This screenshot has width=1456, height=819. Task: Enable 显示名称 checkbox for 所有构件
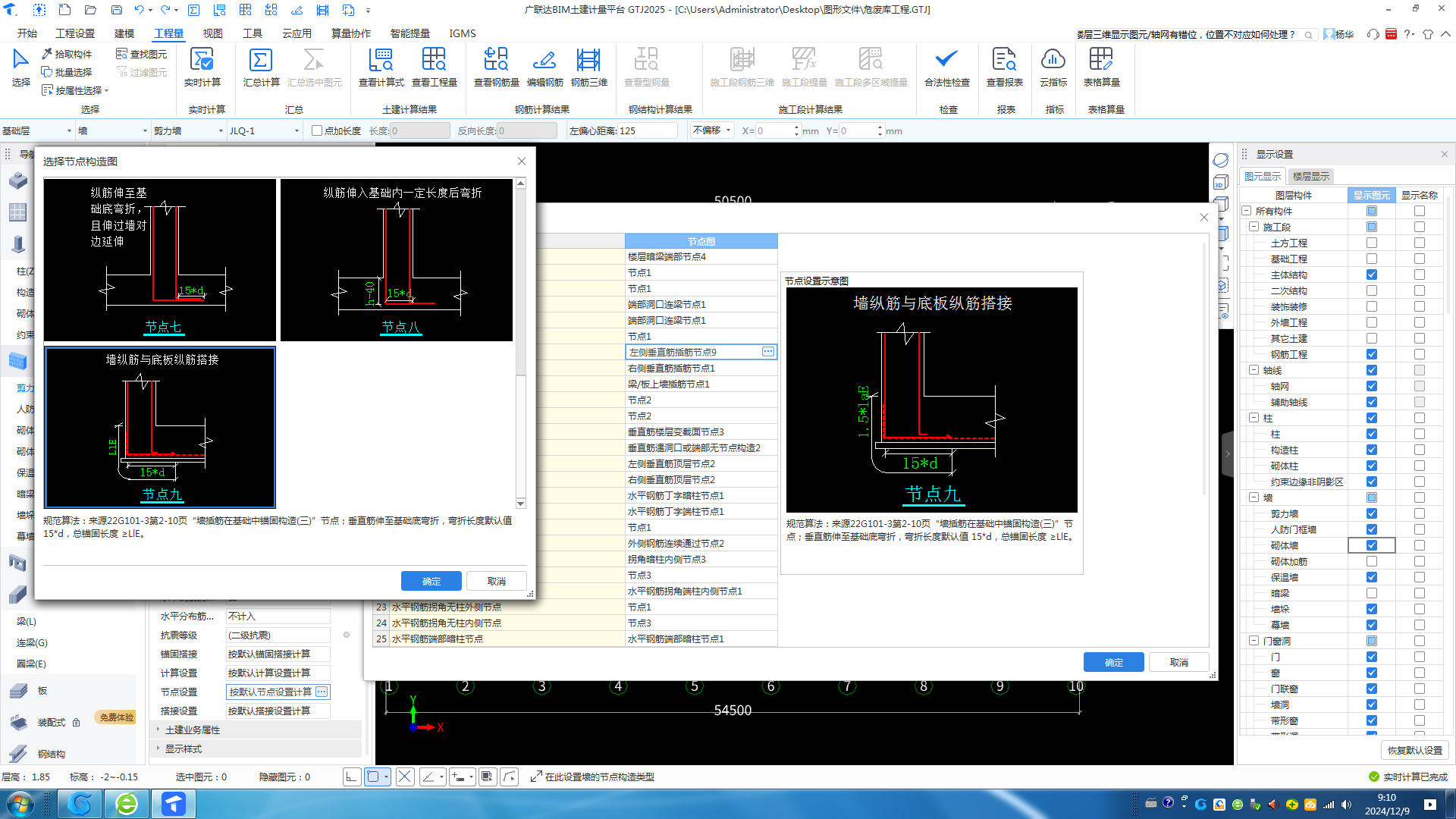coord(1420,211)
